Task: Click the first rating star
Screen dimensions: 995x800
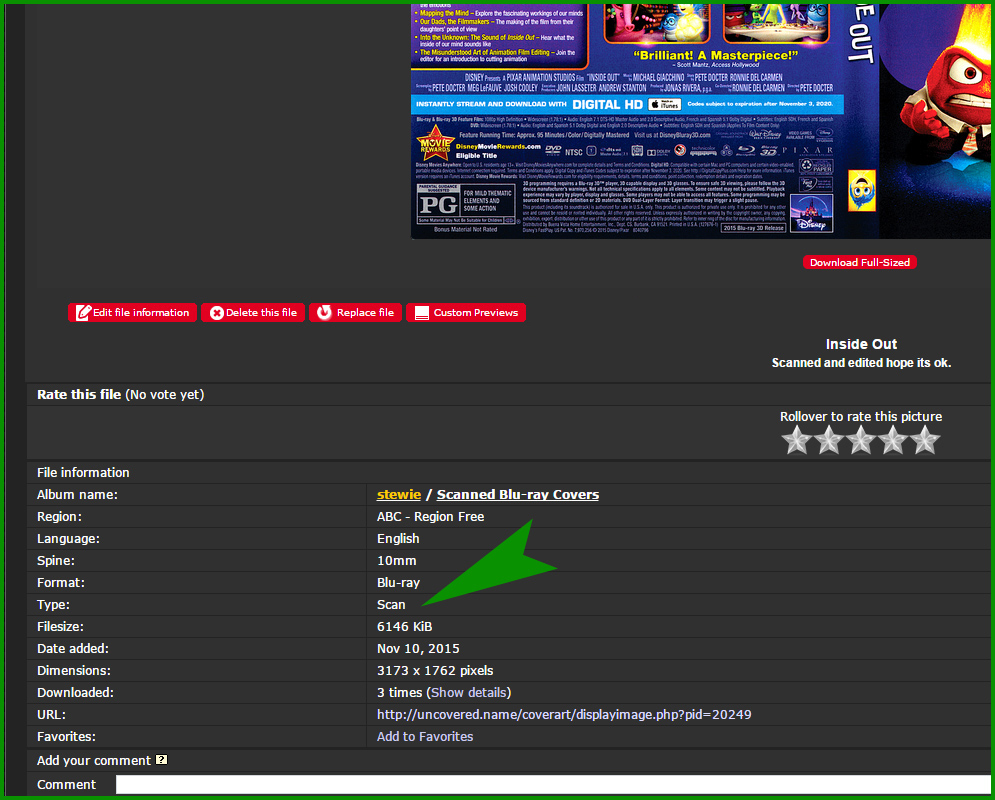Action: click(x=796, y=440)
